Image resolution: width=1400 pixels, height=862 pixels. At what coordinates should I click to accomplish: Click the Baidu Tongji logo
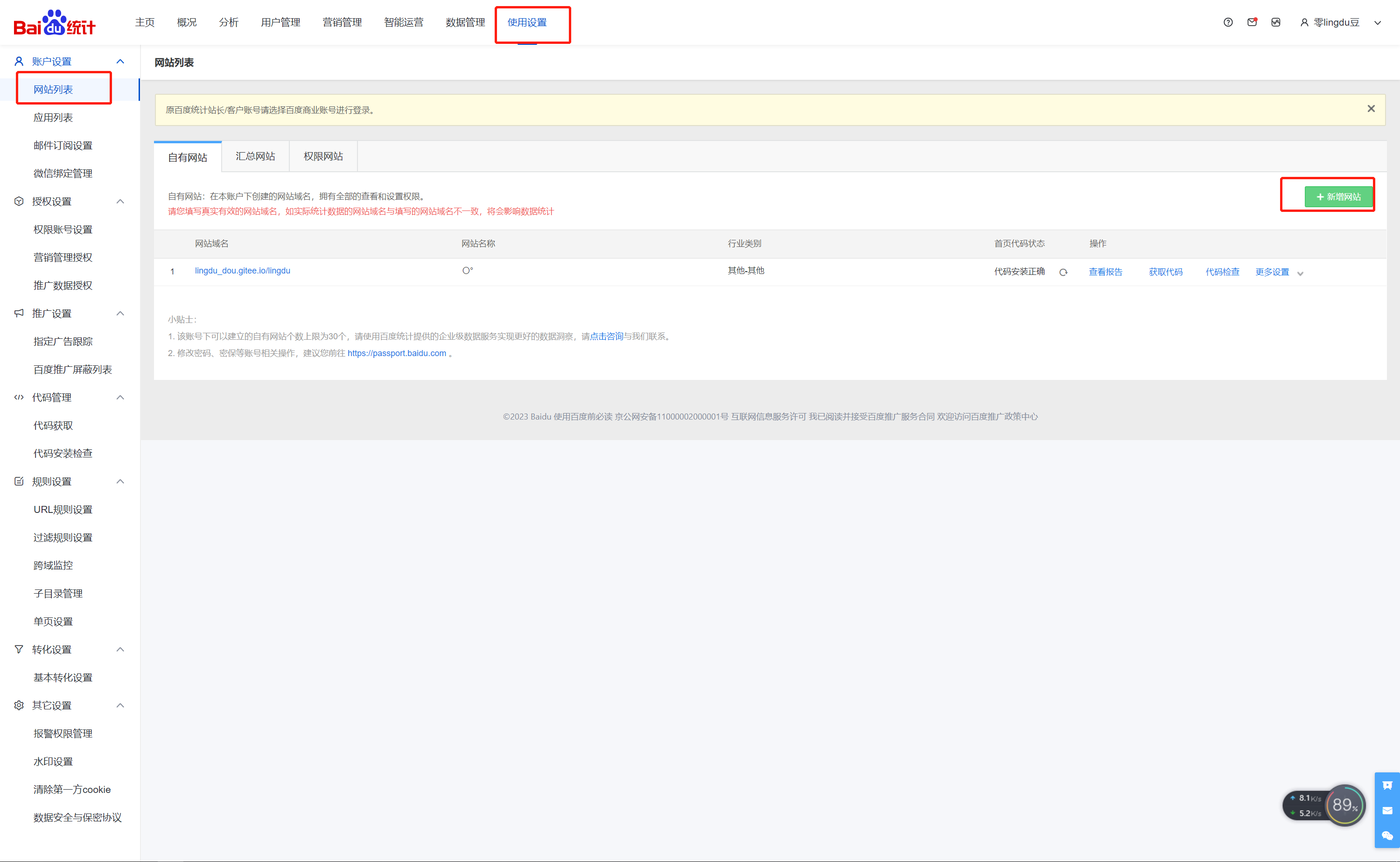(55, 23)
